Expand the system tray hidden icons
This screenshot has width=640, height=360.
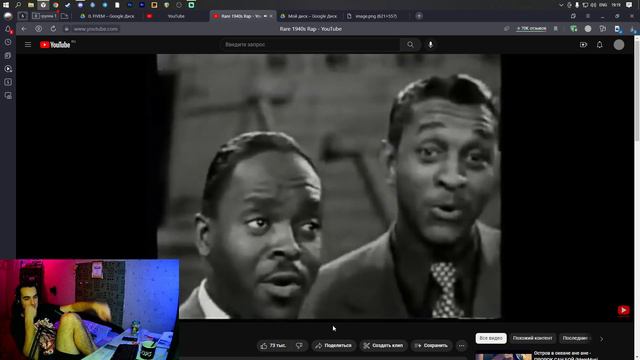tap(561, 5)
